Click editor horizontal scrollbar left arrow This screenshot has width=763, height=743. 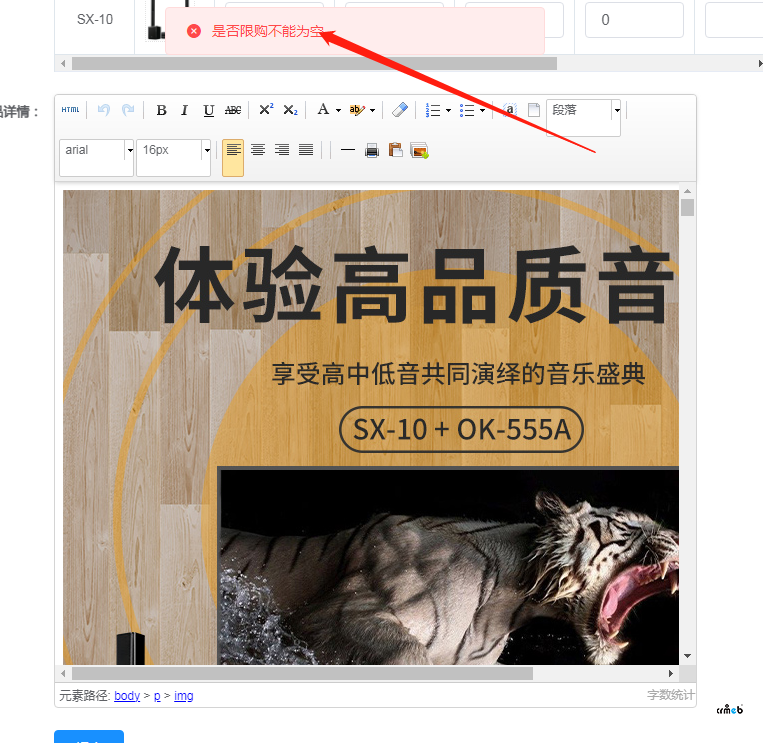click(63, 673)
